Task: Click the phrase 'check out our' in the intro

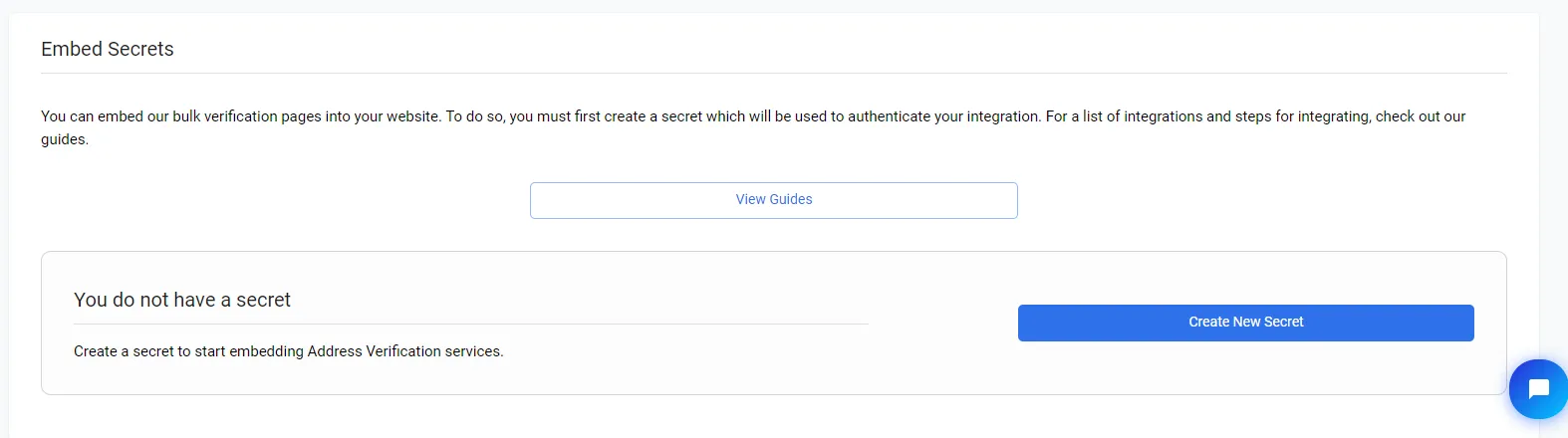Action: [1421, 116]
